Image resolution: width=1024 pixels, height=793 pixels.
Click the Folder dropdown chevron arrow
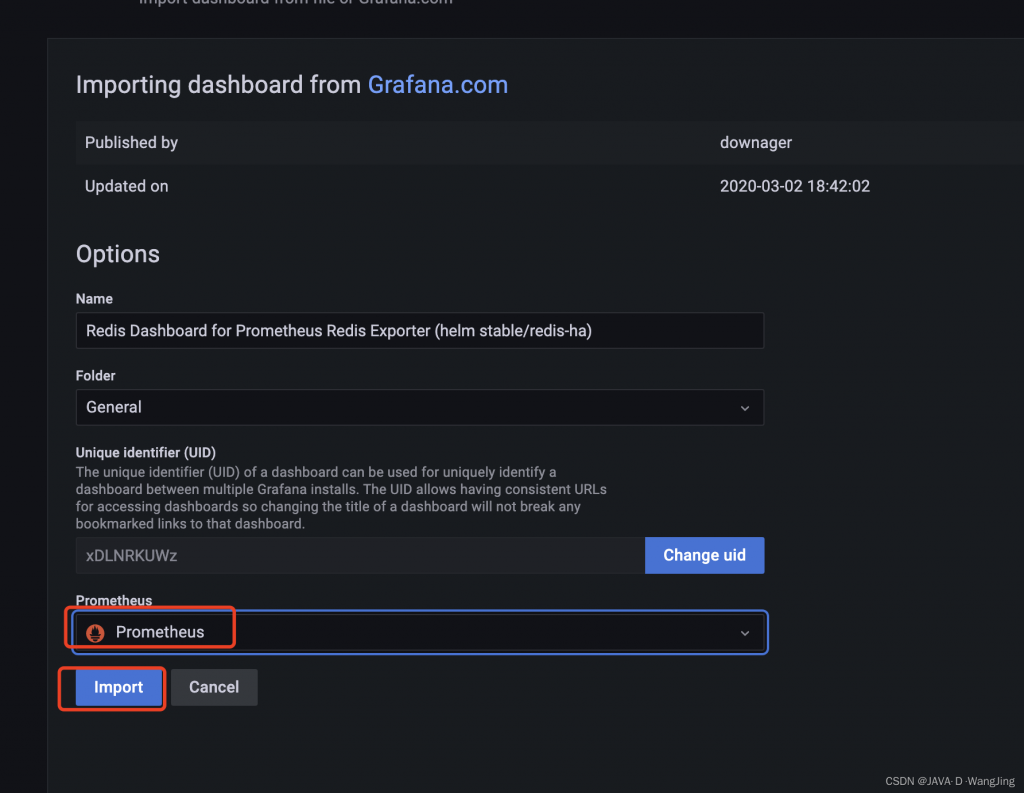point(744,408)
